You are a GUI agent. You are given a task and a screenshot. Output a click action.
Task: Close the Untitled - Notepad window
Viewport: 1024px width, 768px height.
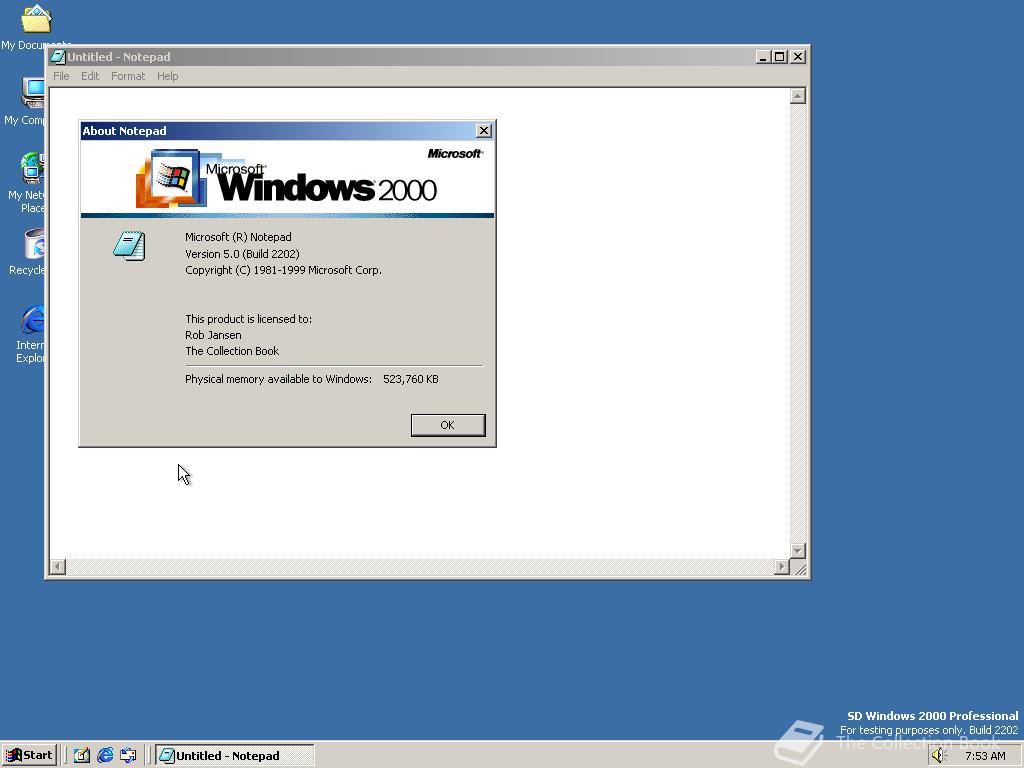[797, 57]
